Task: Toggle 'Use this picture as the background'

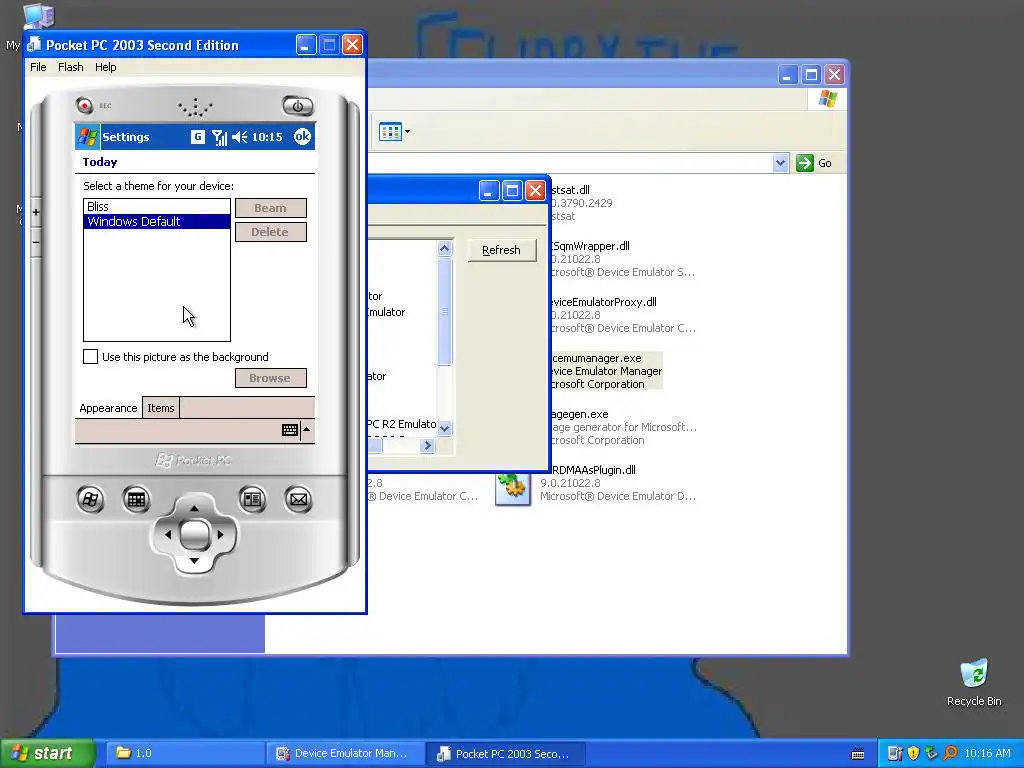Action: (91, 357)
